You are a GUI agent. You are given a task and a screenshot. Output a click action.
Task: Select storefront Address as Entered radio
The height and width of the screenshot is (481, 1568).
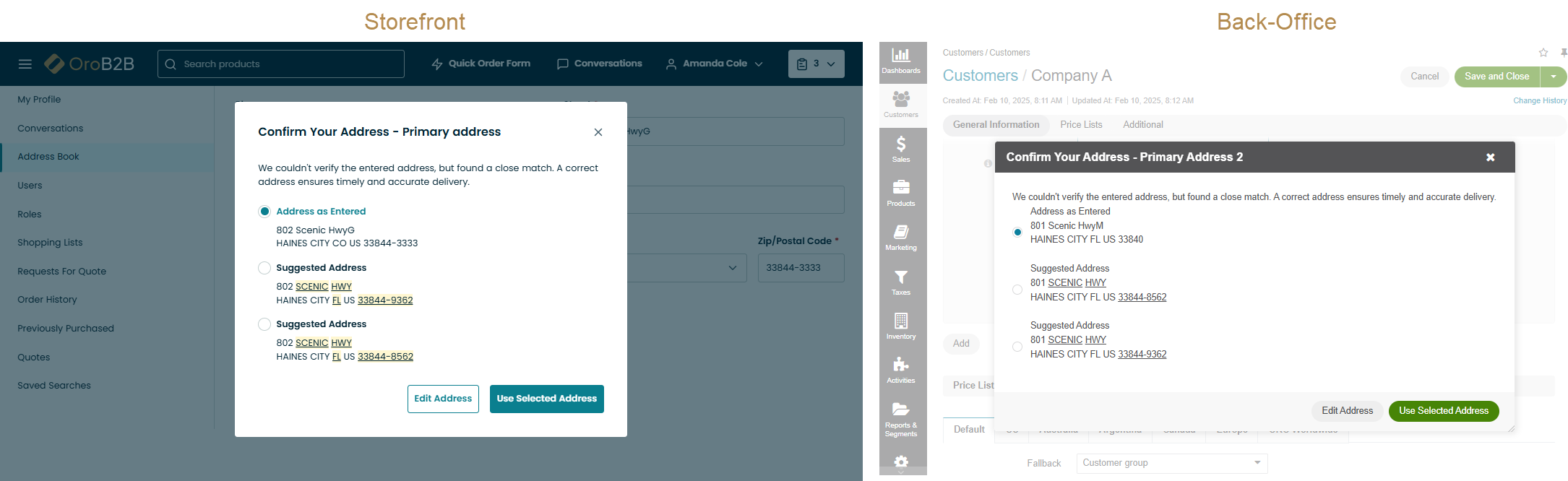pyautogui.click(x=264, y=212)
